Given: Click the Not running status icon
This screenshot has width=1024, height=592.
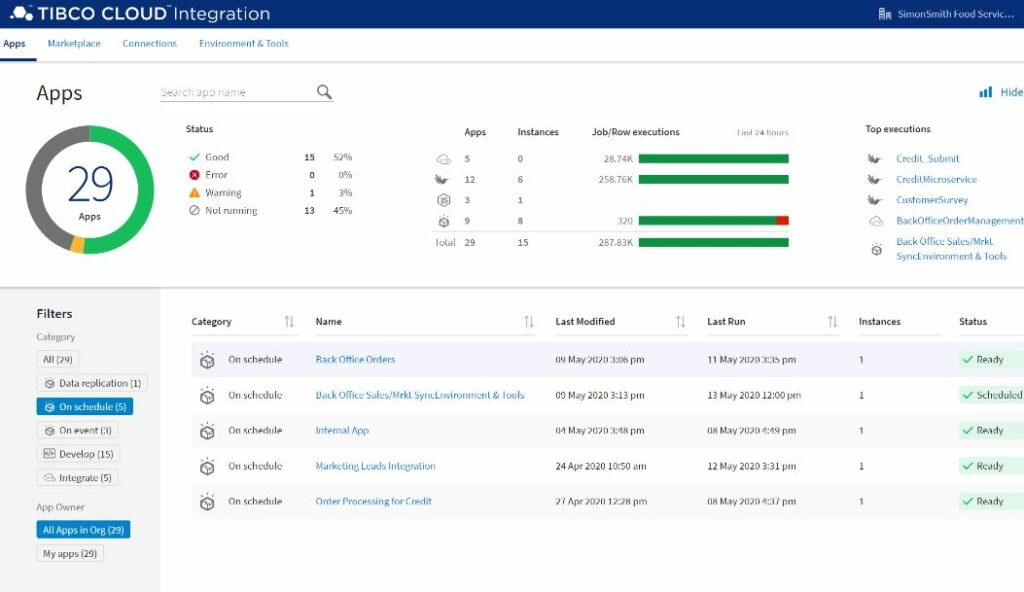Looking at the screenshot, I should pyautogui.click(x=194, y=210).
